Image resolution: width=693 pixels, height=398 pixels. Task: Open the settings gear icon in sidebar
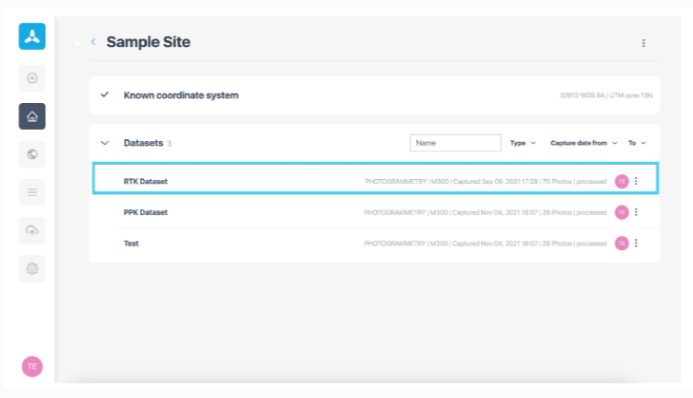[32, 268]
